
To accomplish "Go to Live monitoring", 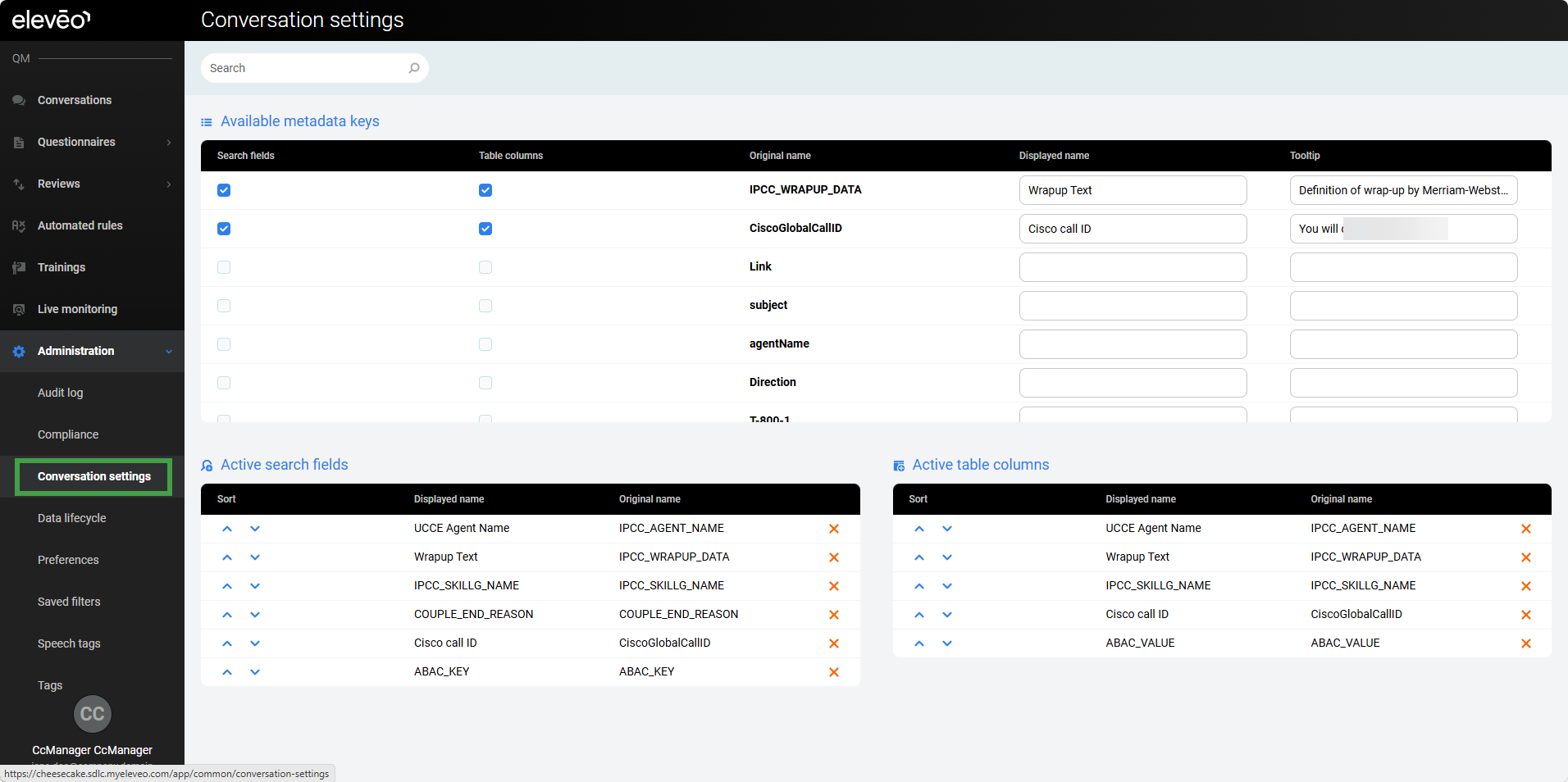I will 77,309.
